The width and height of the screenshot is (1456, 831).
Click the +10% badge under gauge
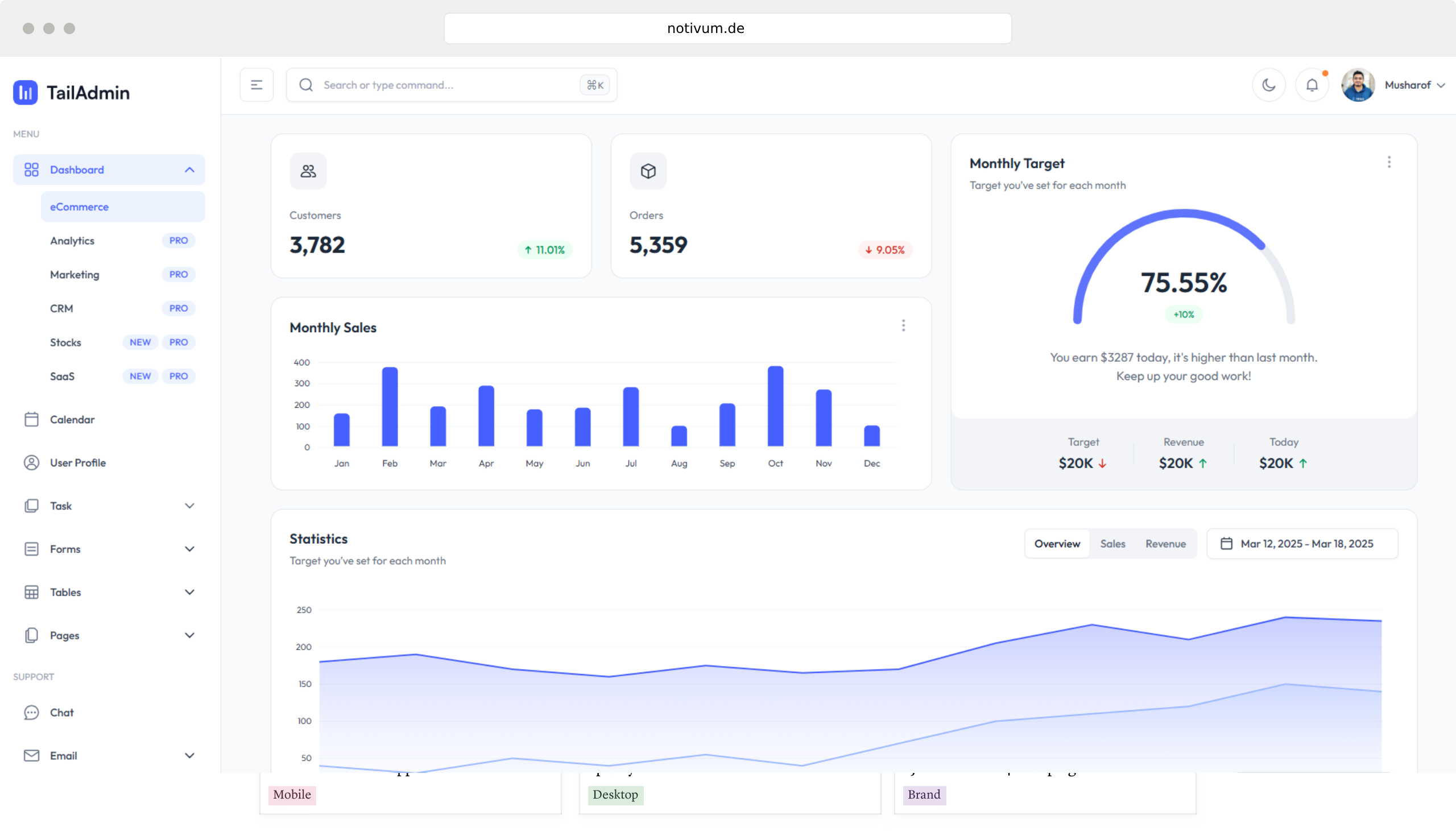[1184, 315]
